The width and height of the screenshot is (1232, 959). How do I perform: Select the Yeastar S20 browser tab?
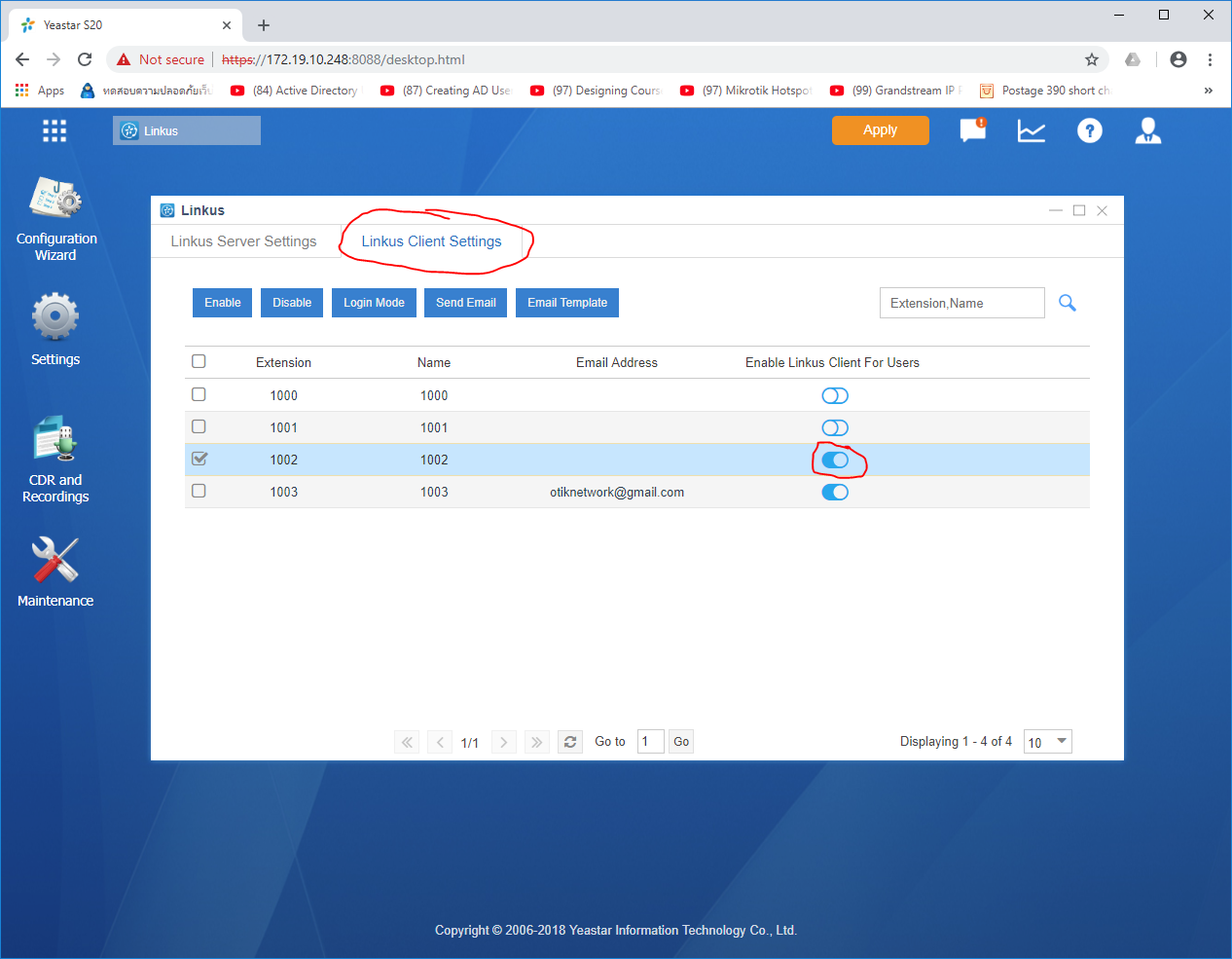(x=127, y=25)
